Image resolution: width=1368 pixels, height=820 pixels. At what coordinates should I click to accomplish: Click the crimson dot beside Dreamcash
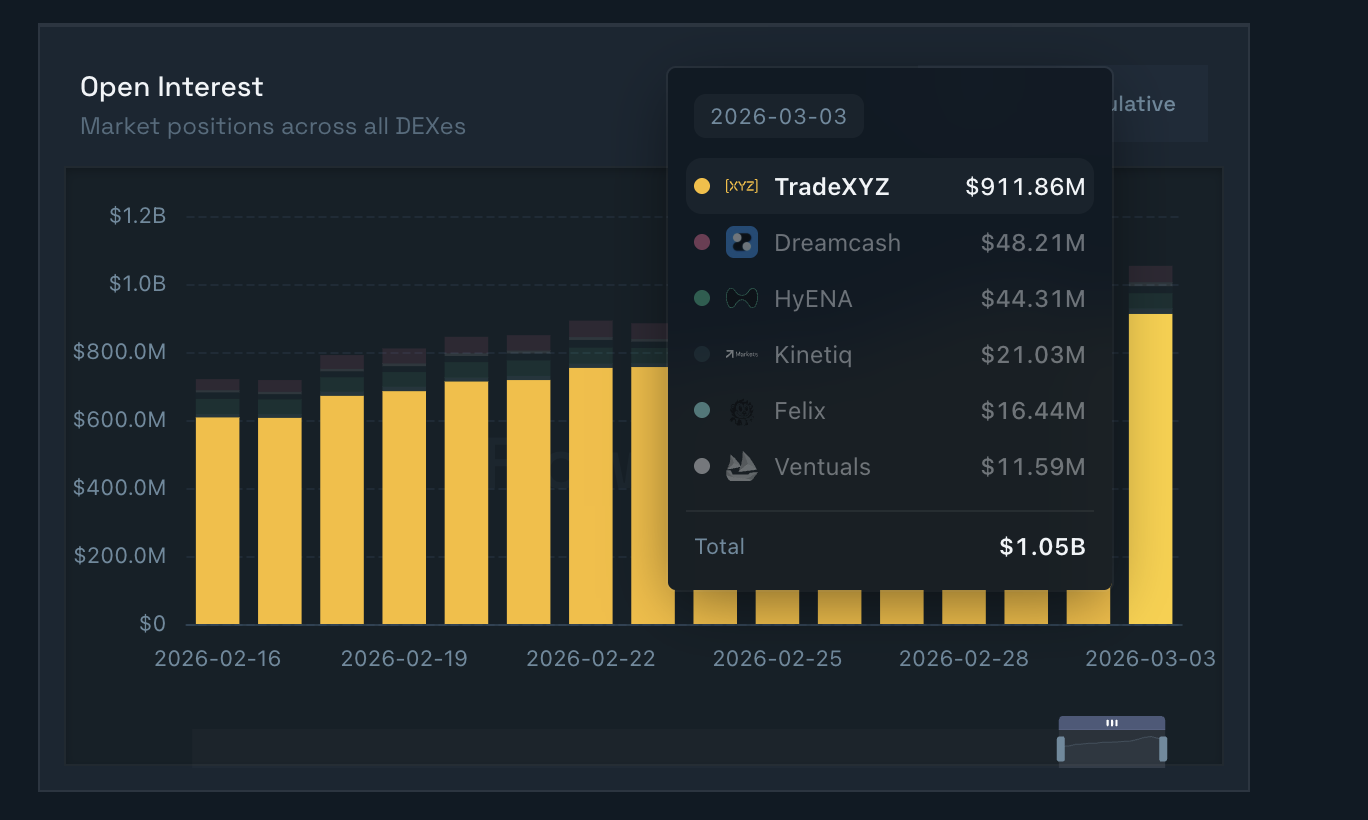[x=701, y=242]
